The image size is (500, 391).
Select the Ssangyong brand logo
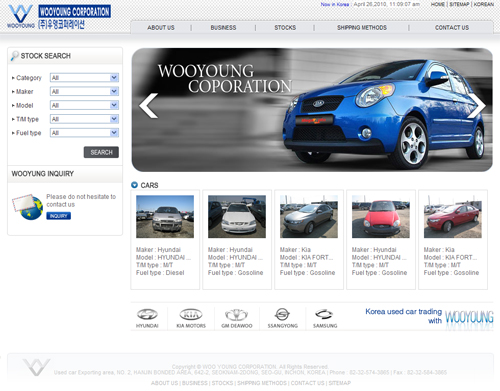click(282, 318)
